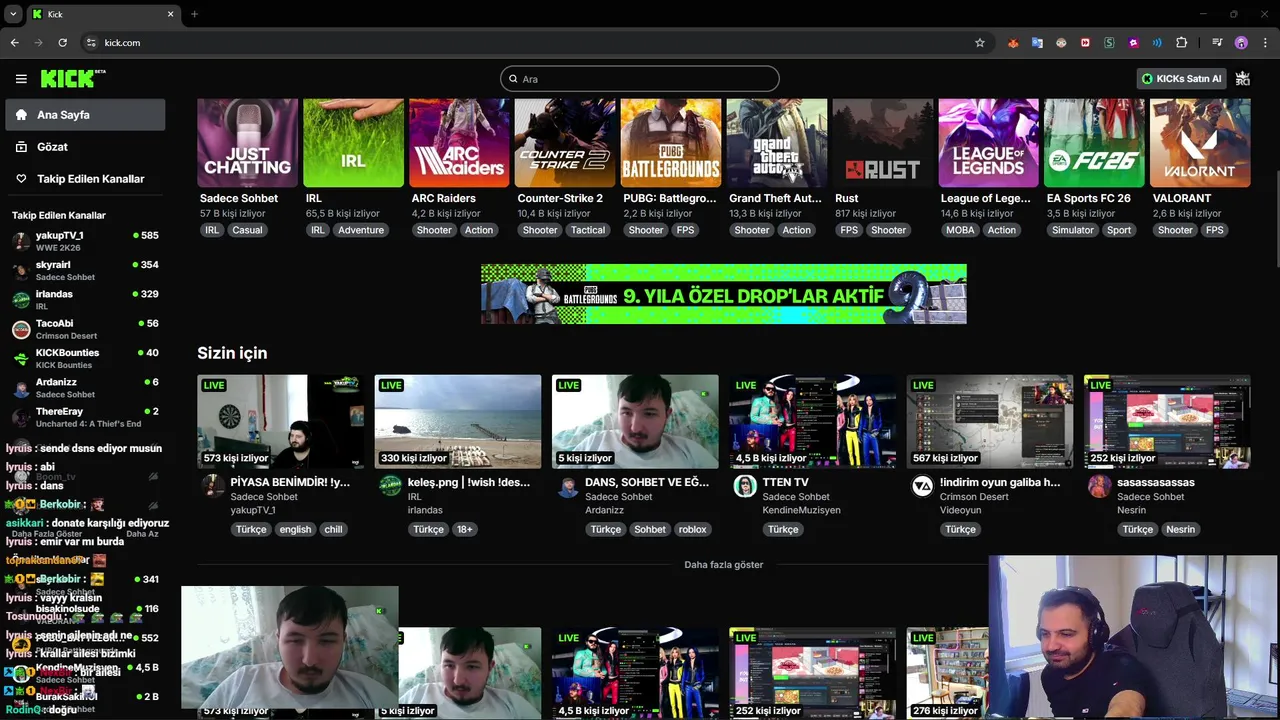
Task: Click the roblox tag on Ardanizz stream
Action: pos(692,530)
